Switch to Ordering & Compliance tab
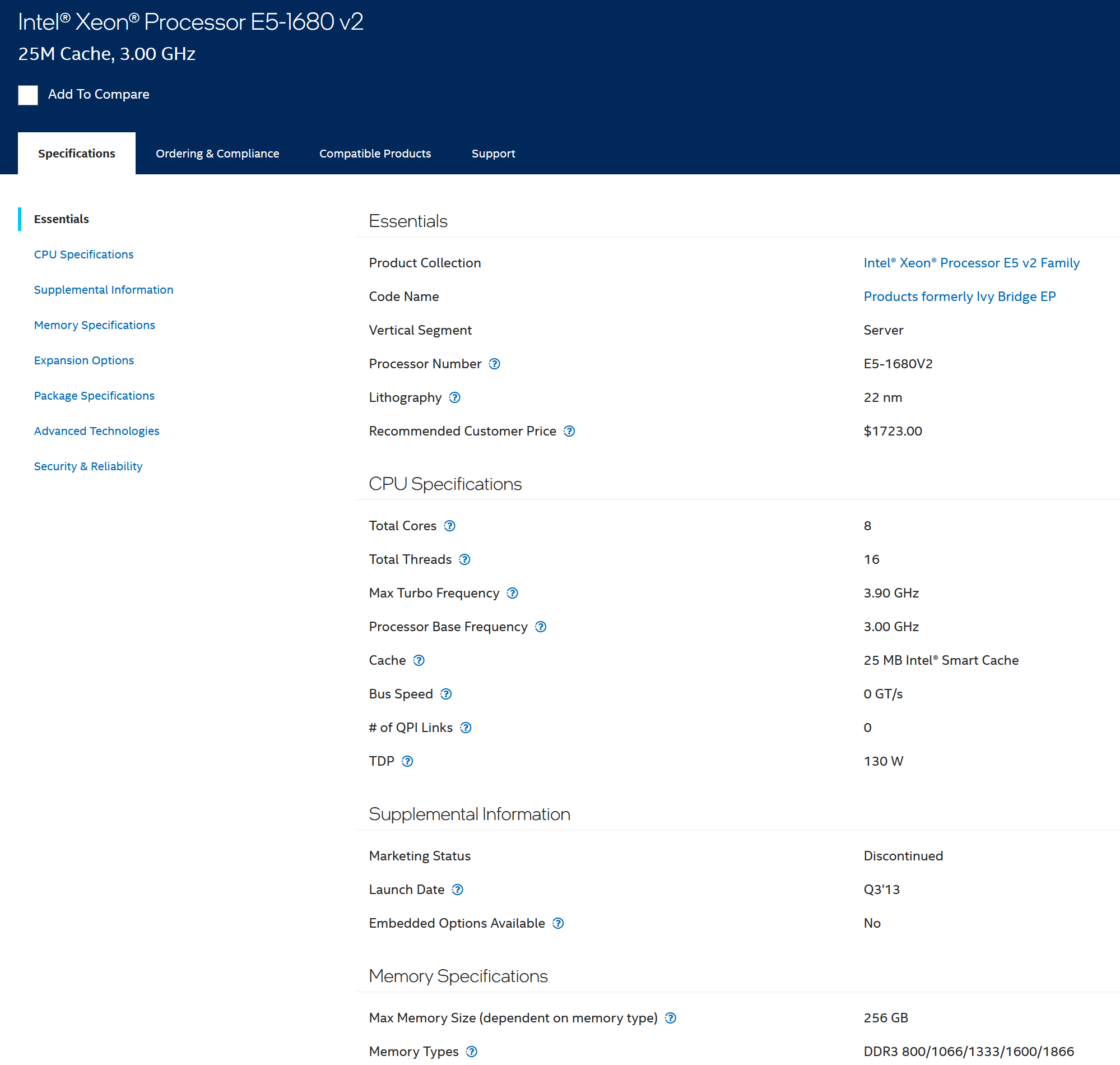This screenshot has height=1065, width=1120. click(x=217, y=153)
